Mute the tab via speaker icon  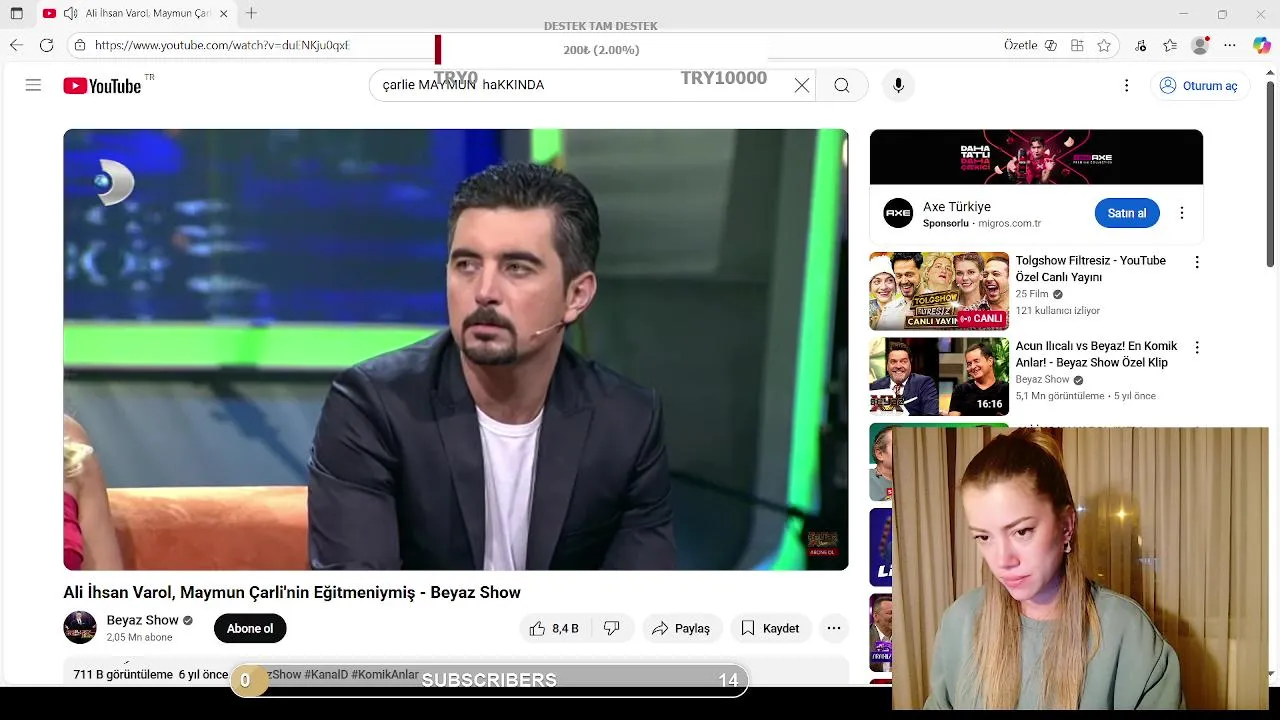70,13
